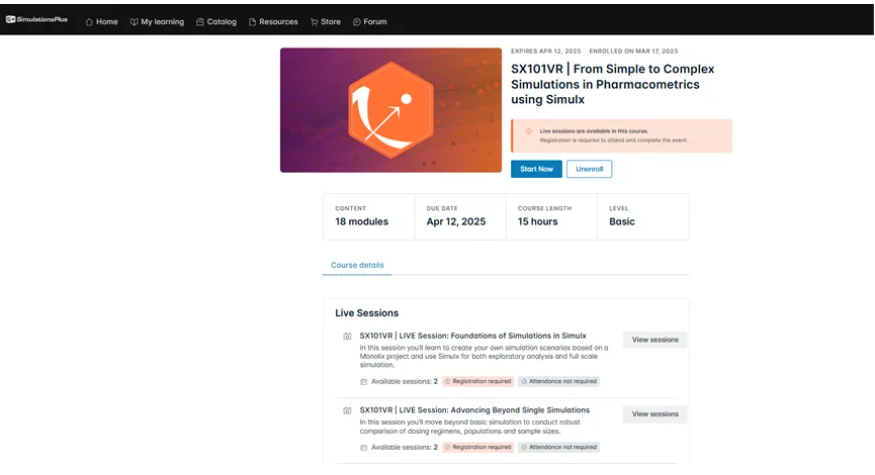Click the warning icon in live sessions banner

(528, 131)
